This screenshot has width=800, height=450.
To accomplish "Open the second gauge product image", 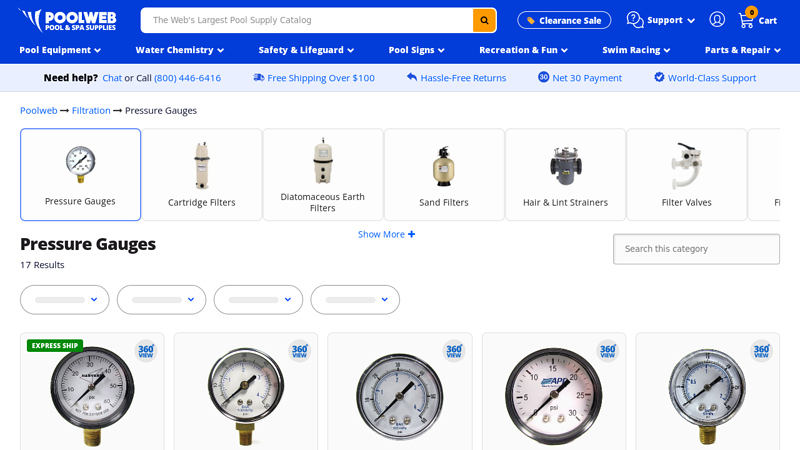I will point(245,396).
